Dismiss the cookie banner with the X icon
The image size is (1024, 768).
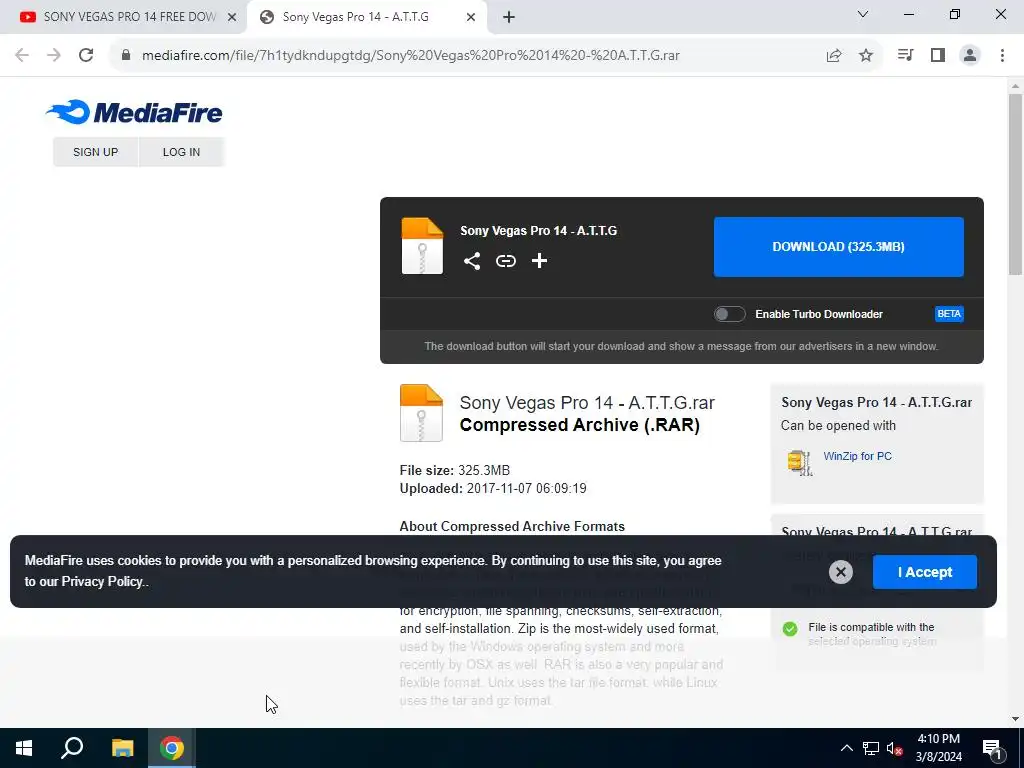[840, 572]
